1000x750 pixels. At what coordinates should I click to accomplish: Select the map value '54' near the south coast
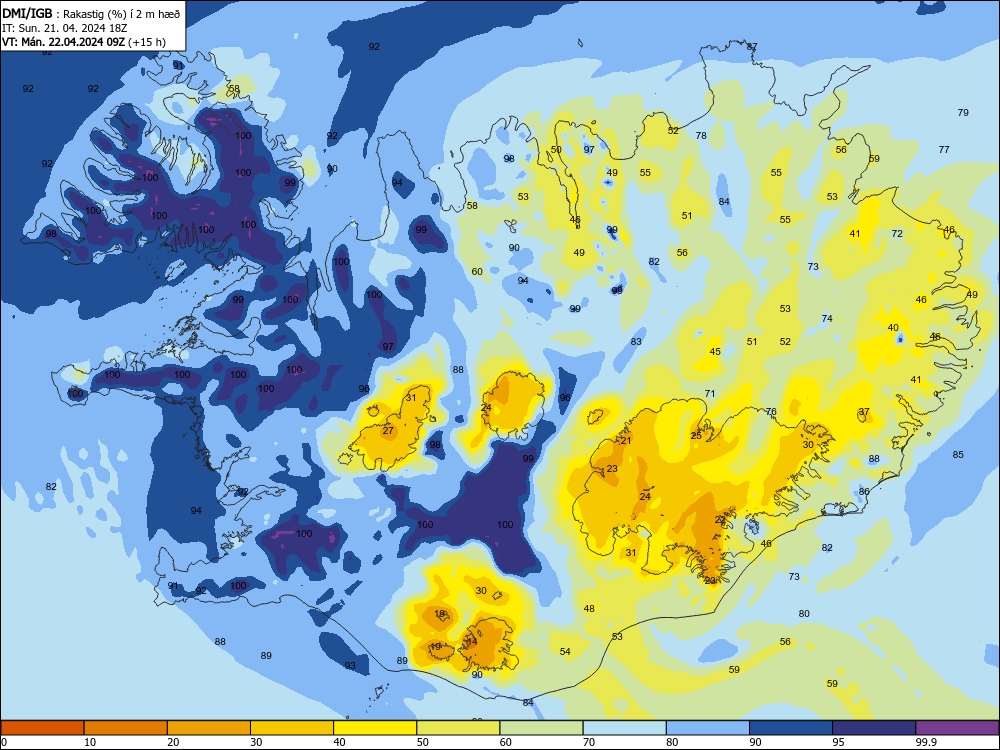[565, 651]
